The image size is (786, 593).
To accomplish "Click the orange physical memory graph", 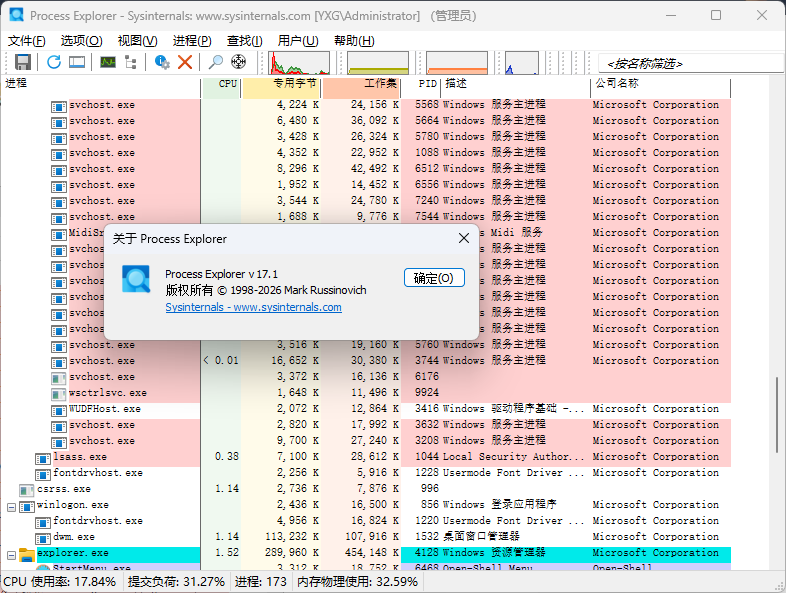I will coord(457,63).
